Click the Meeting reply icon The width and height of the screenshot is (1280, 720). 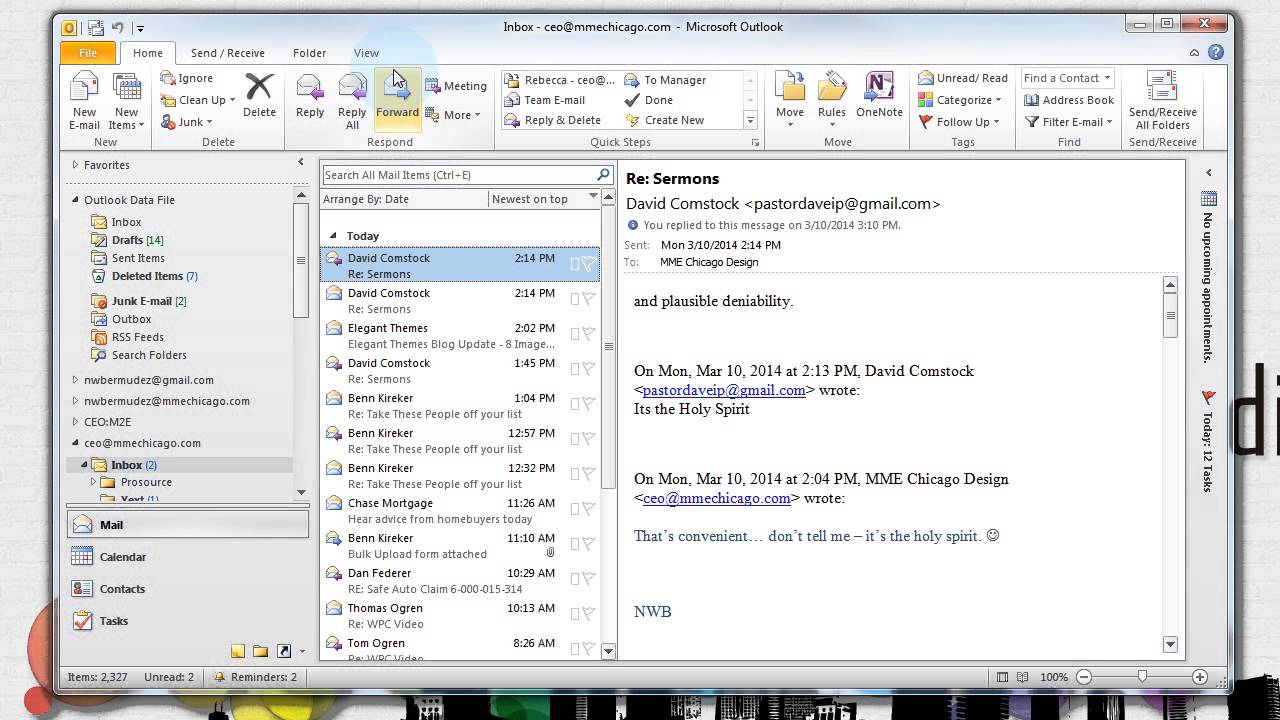[x=433, y=86]
